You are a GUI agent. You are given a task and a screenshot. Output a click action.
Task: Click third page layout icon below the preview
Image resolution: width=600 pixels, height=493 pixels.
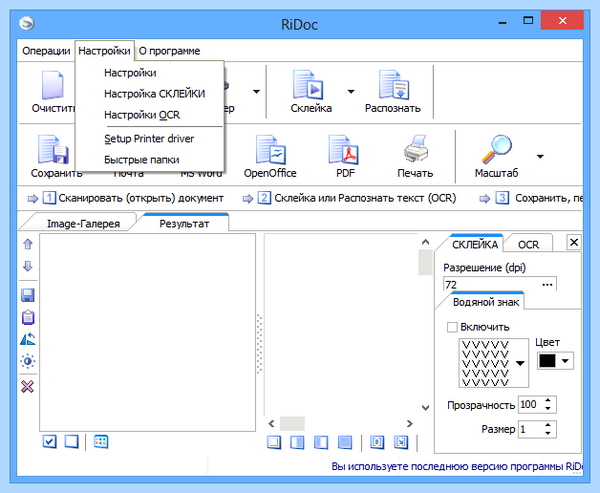(x=321, y=443)
